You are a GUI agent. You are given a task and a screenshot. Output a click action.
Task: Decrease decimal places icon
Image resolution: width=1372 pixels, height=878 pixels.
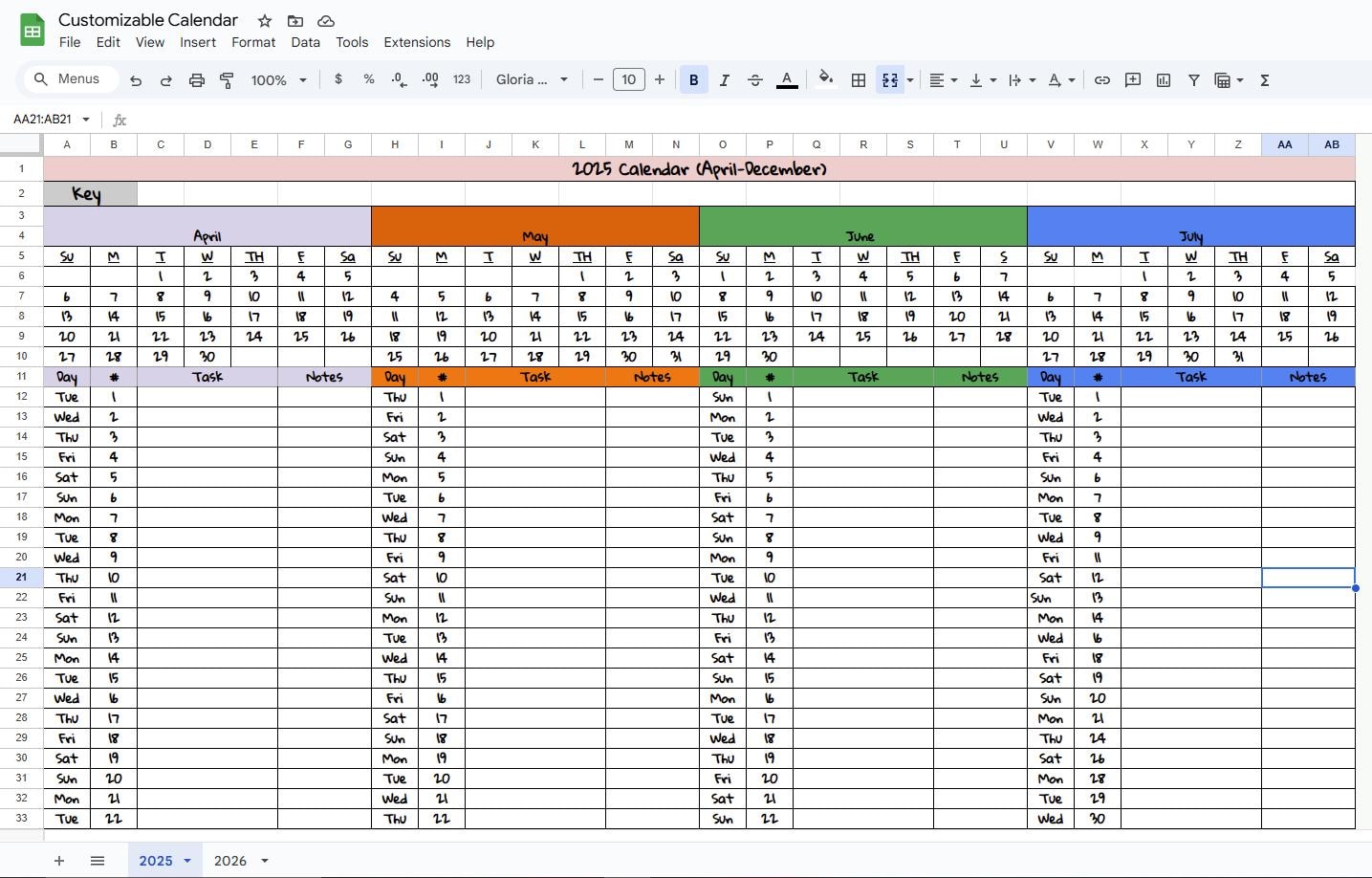click(x=400, y=80)
